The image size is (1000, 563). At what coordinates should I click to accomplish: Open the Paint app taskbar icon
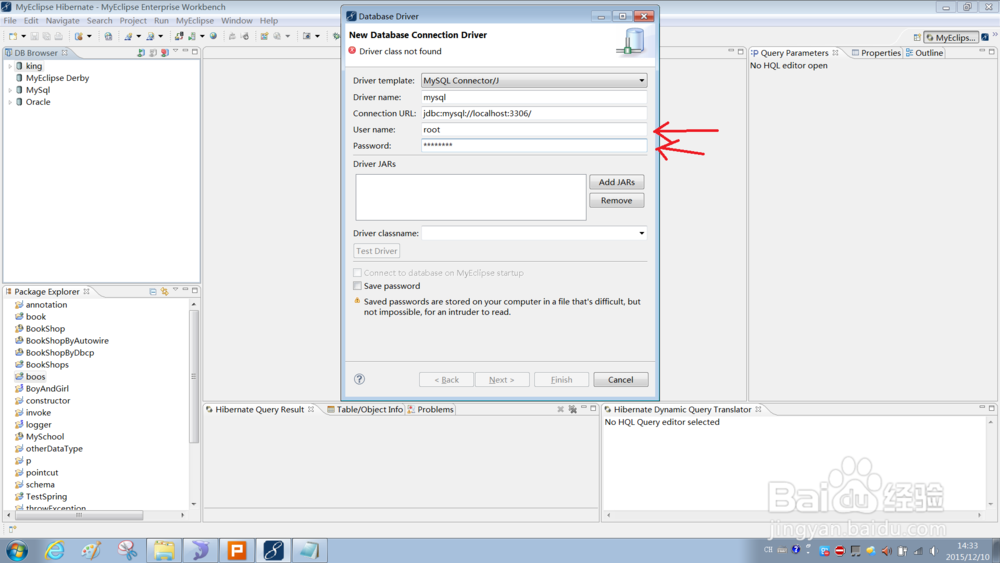pyautogui.click(x=91, y=550)
